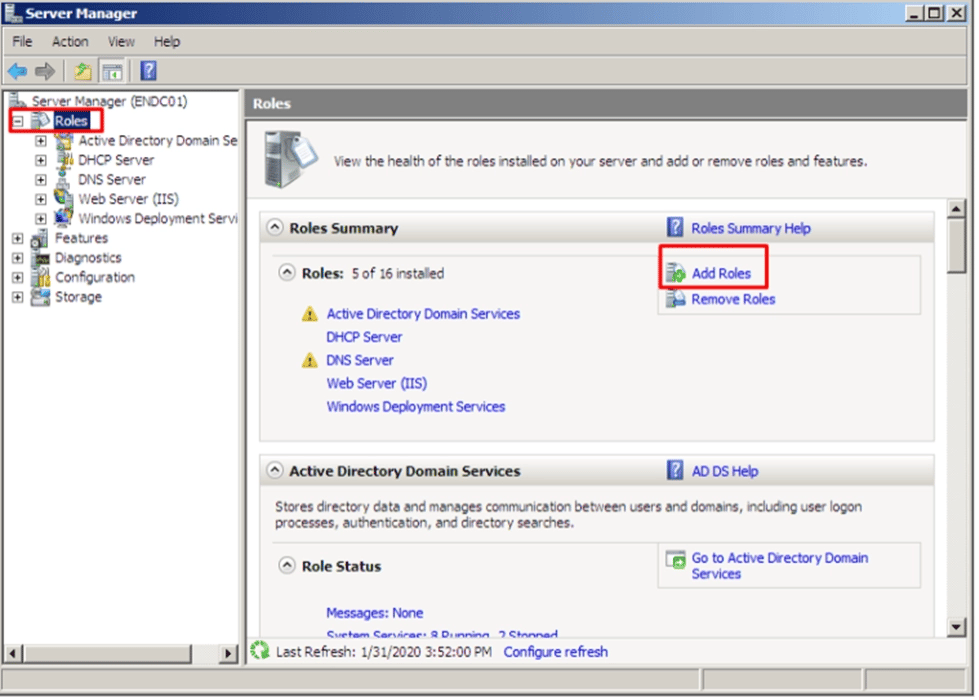Click the Roles Summary Help book icon

click(x=674, y=227)
